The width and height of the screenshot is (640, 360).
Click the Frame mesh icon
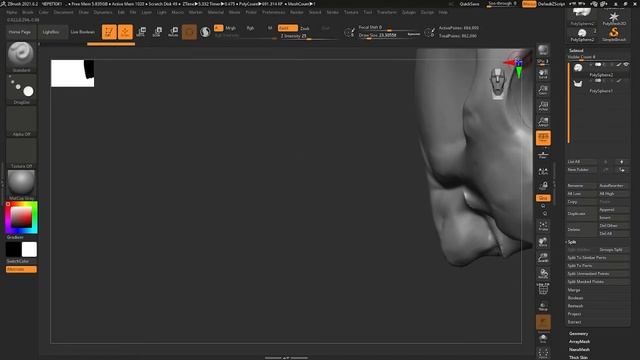point(543,226)
